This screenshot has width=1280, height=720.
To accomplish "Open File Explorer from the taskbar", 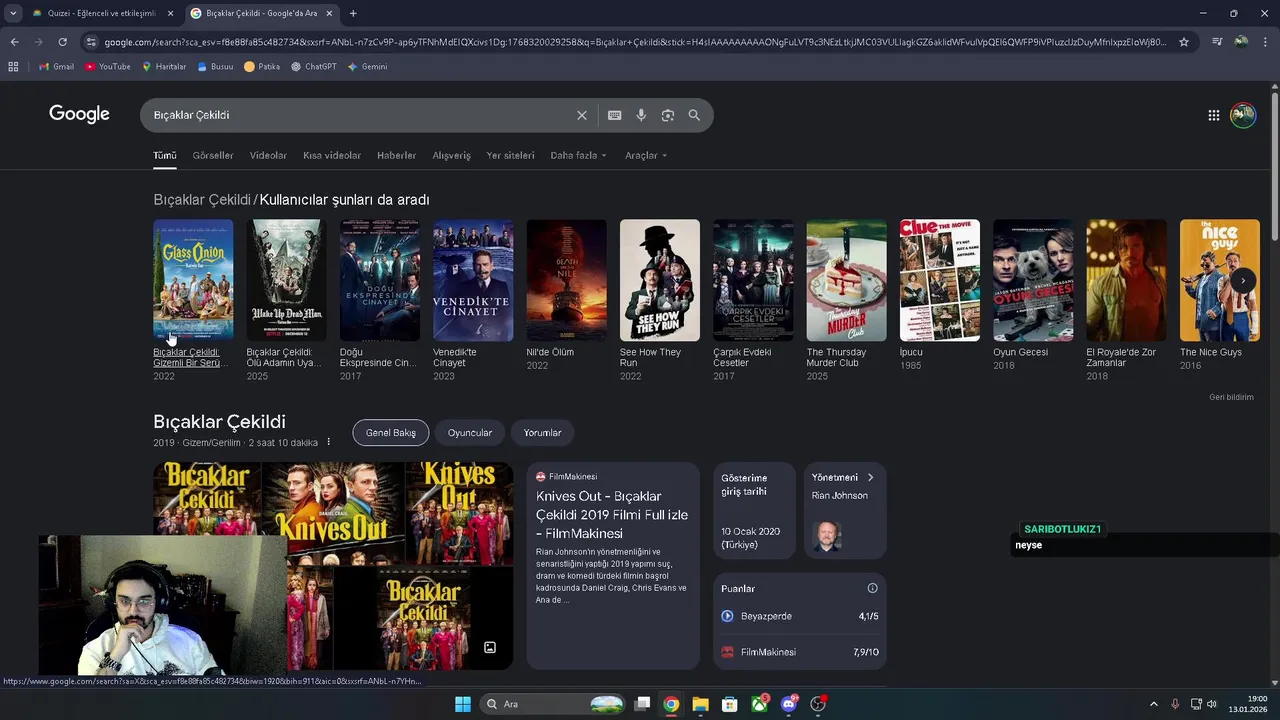I will click(700, 704).
